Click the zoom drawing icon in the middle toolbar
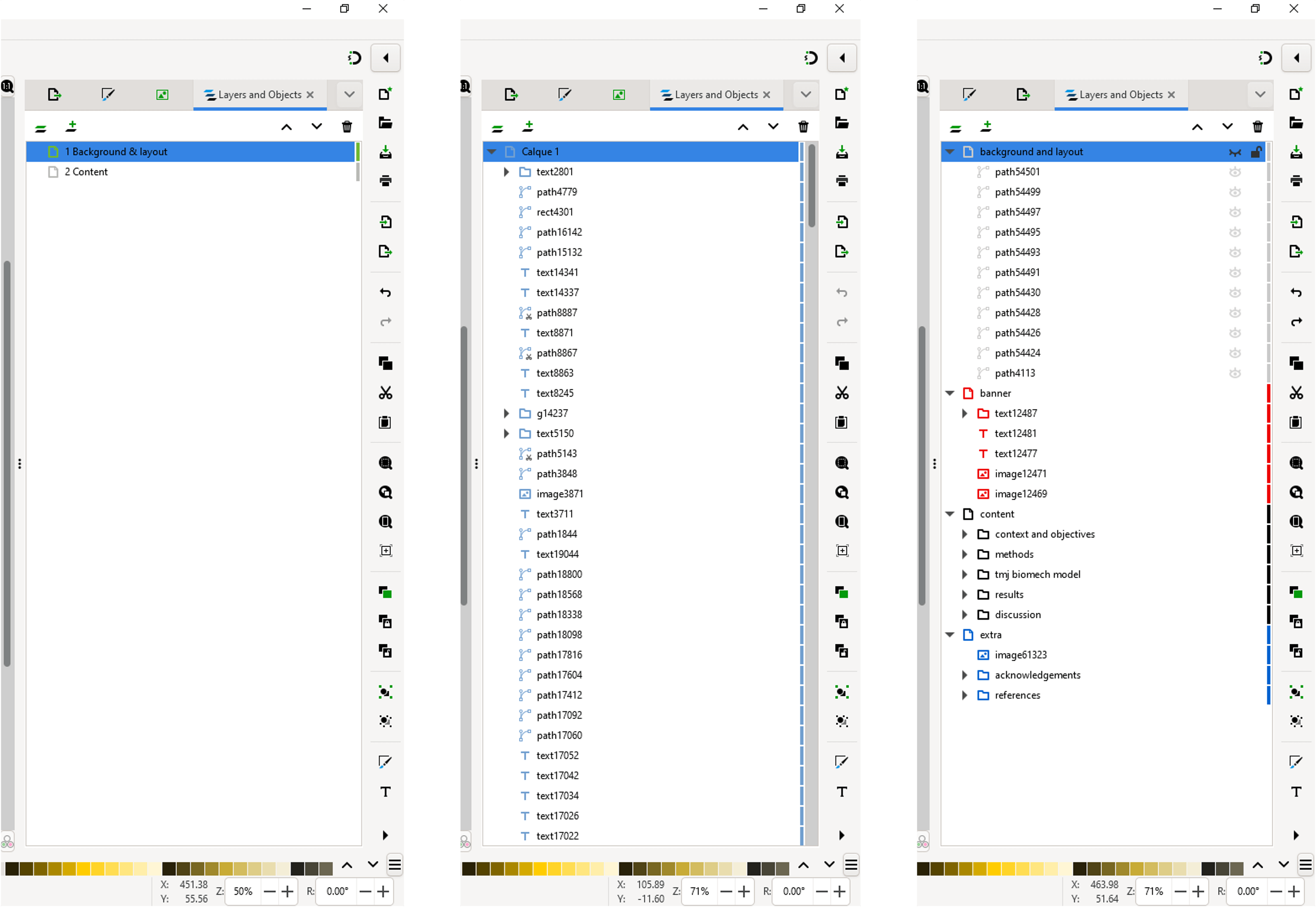 pyautogui.click(x=842, y=492)
